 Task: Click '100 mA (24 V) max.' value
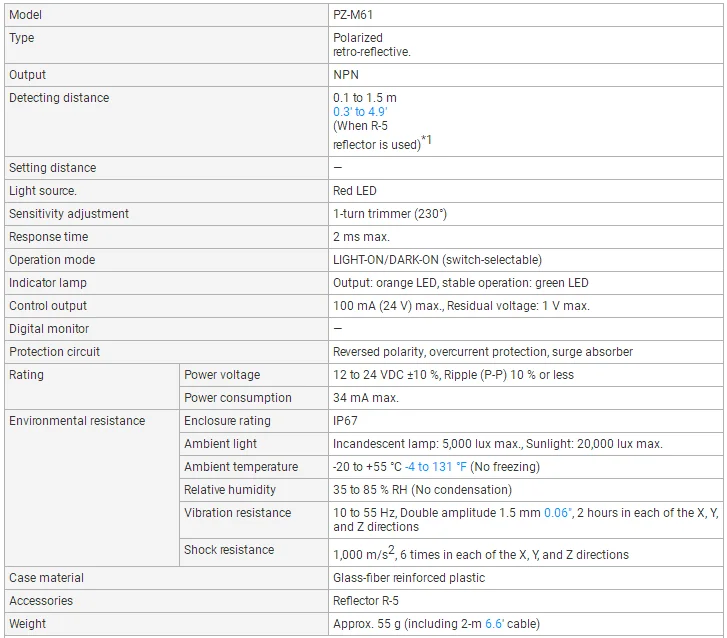389,306
